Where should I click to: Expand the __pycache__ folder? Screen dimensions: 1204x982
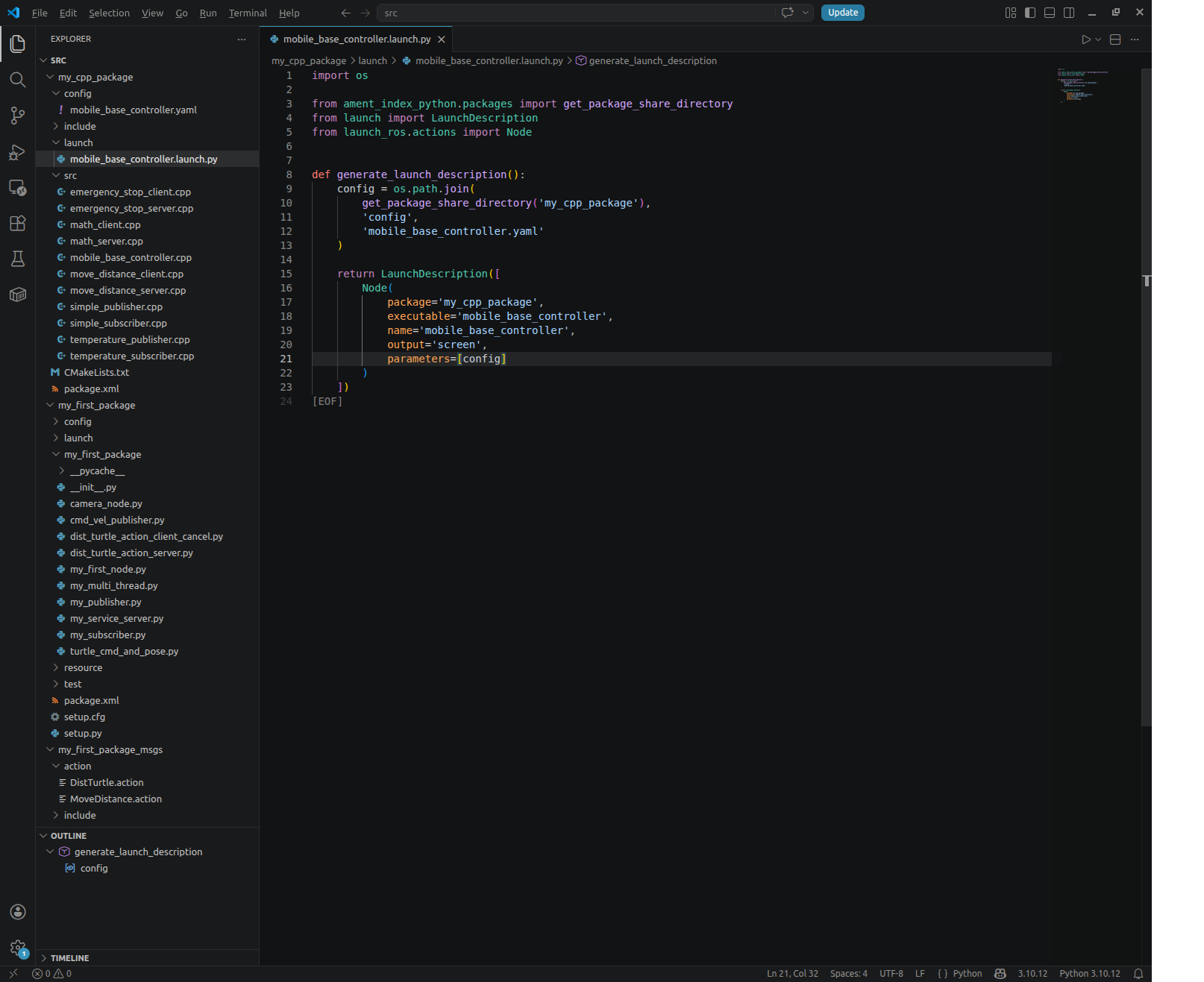(x=62, y=470)
